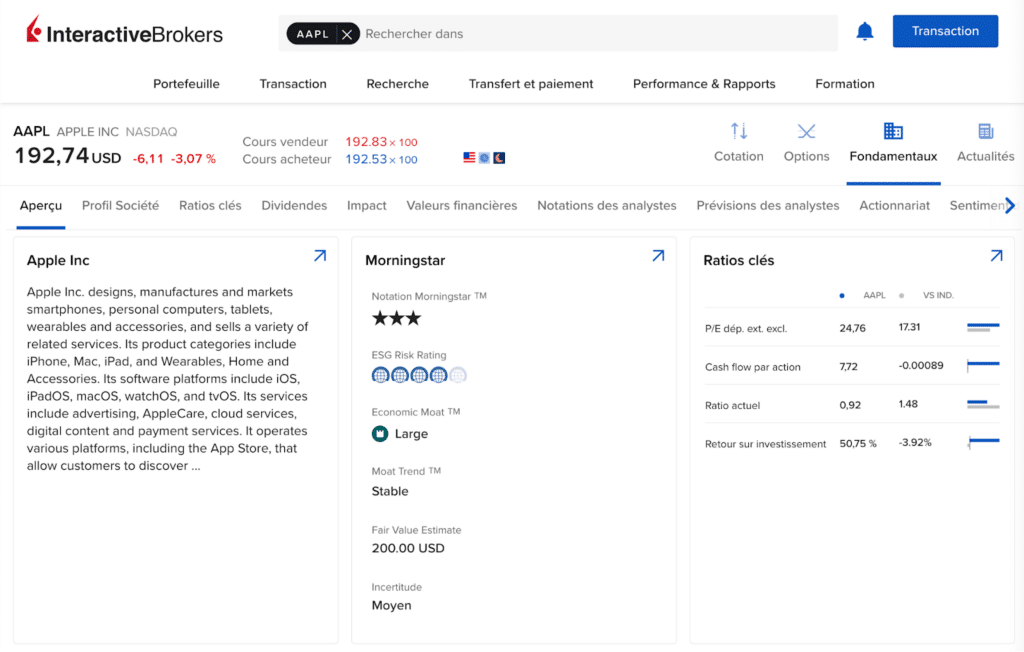Click the Economic Moat Large icon
Screen dimensions: 1024x652
(380, 434)
